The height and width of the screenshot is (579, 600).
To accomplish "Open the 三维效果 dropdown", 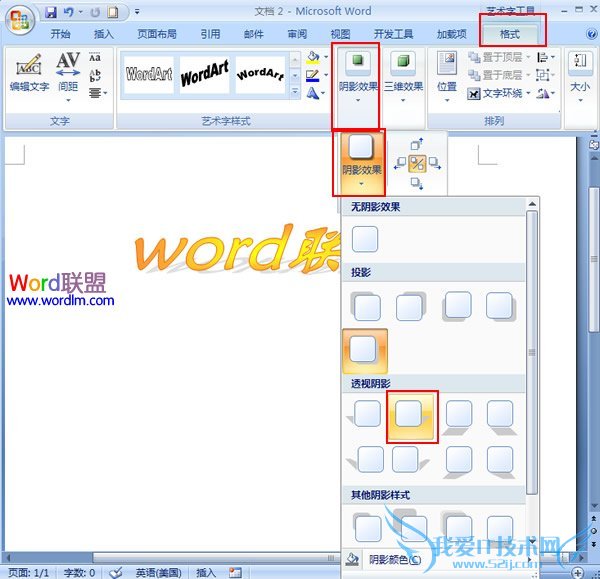I will [403, 77].
